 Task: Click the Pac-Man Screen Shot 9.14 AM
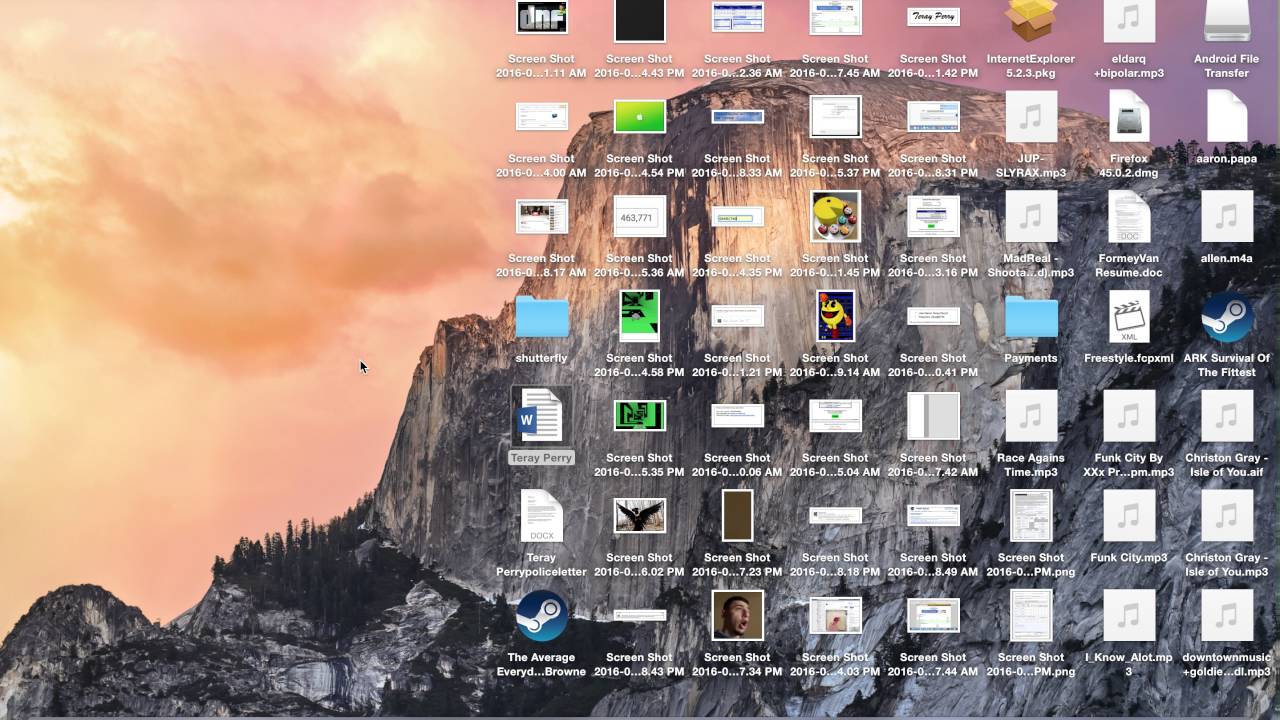tap(835, 316)
